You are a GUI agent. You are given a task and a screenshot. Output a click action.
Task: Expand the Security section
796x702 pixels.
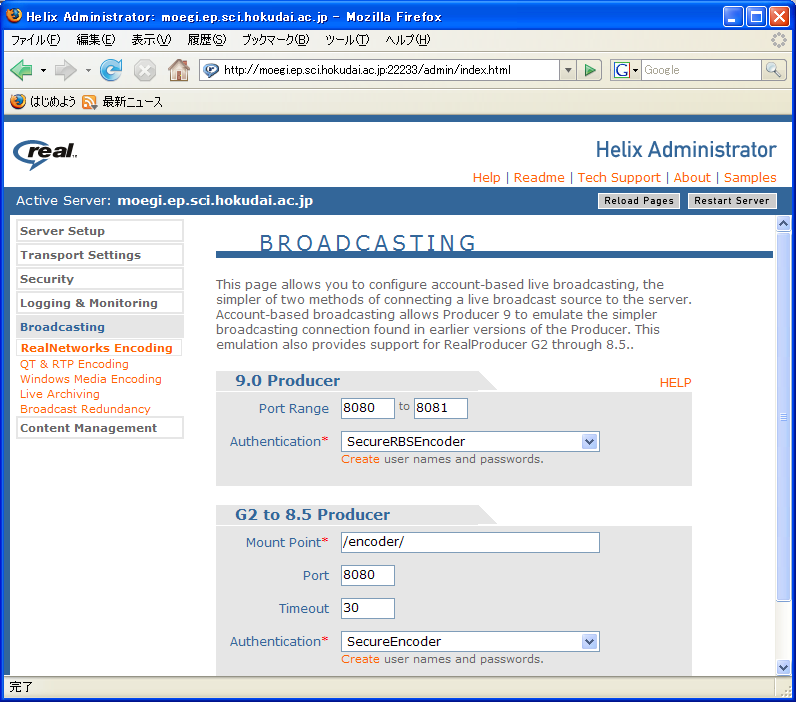point(100,279)
